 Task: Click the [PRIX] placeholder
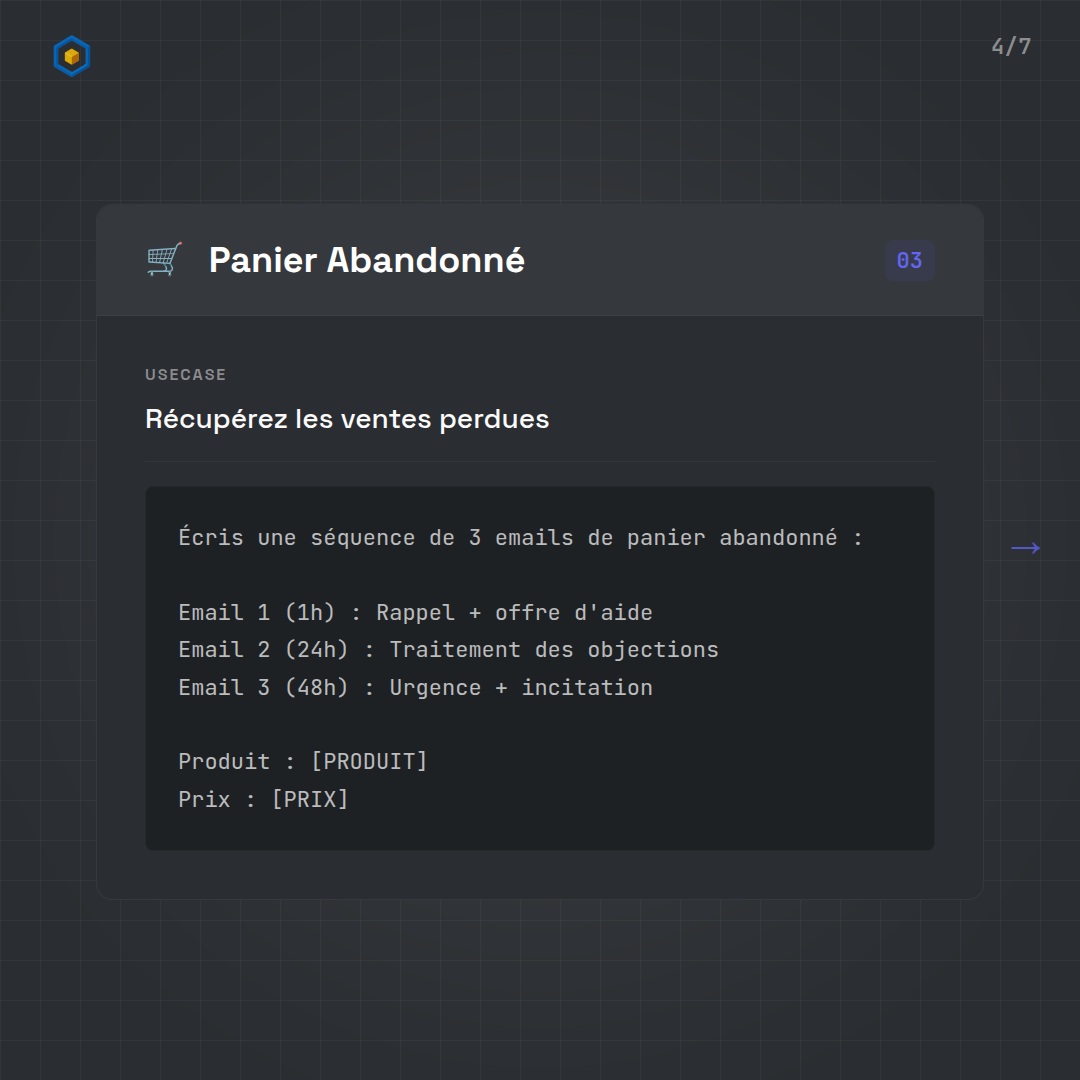point(310,799)
